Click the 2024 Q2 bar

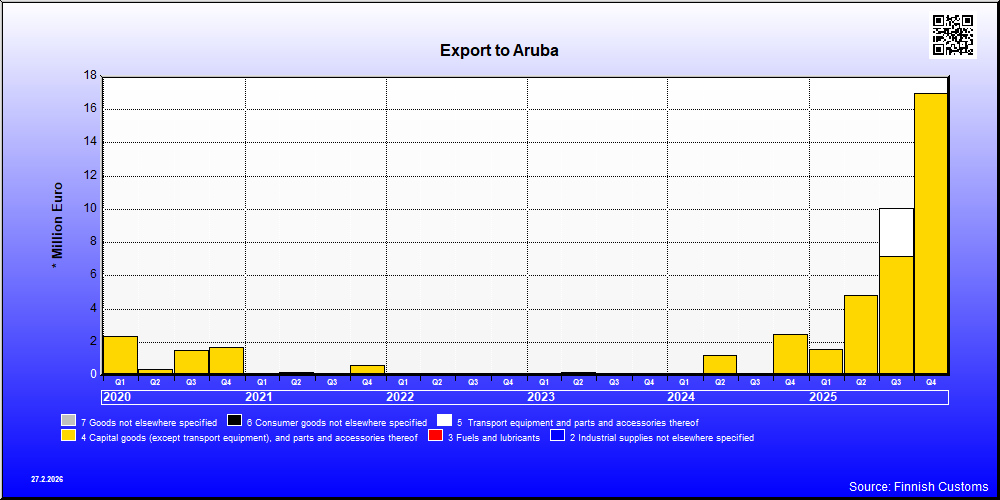click(719, 364)
